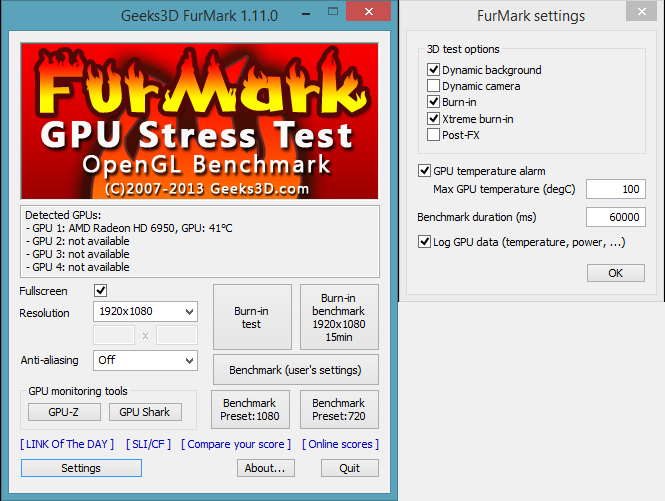Open the Resolution dropdown
This screenshot has width=665, height=501.
coord(145,311)
